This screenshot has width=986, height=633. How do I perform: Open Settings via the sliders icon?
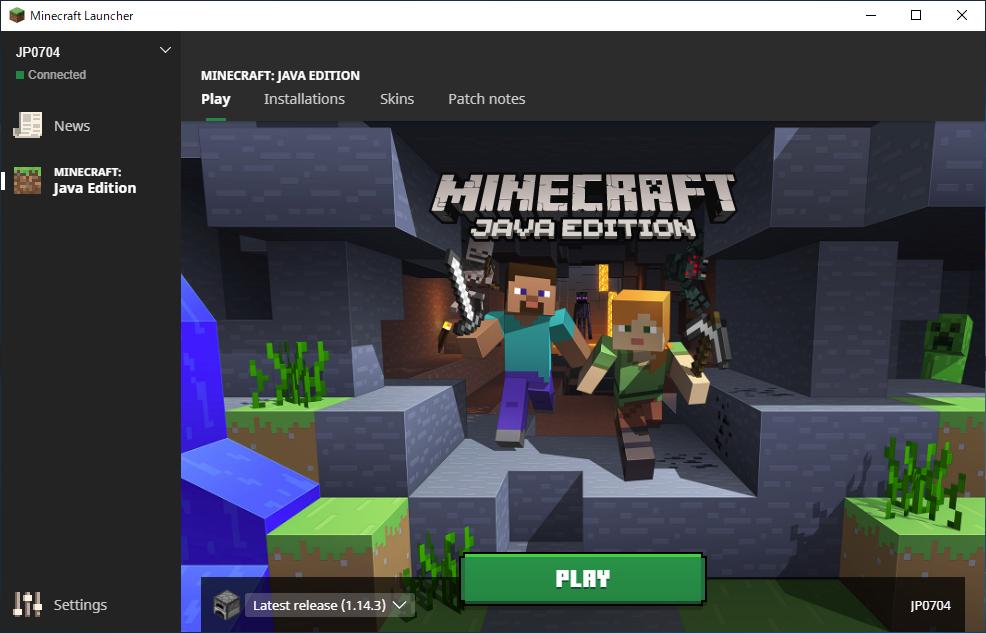(x=28, y=604)
